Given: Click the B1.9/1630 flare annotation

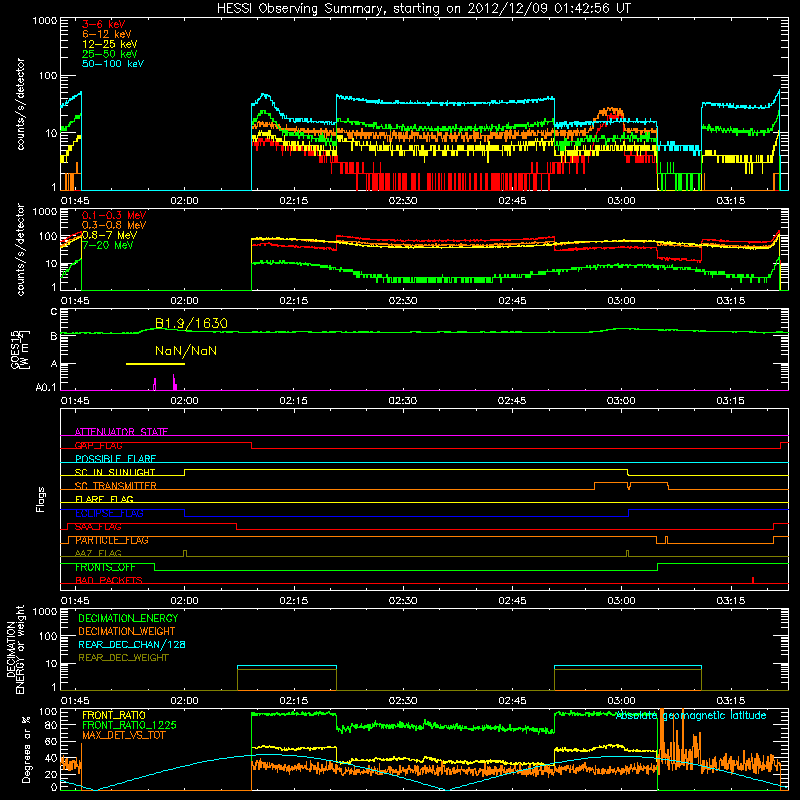Looking at the screenshot, I should pos(191,323).
